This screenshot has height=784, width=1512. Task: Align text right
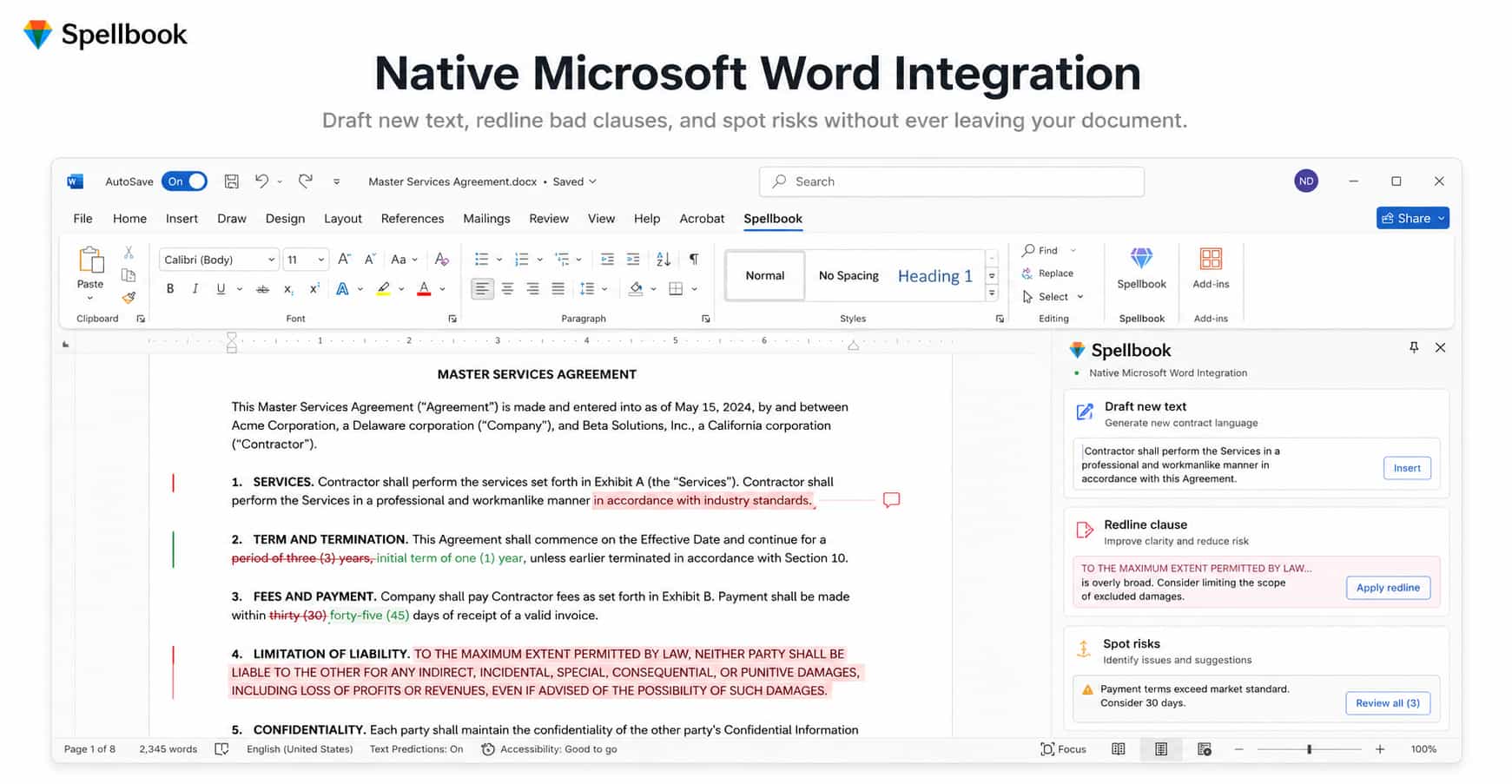click(532, 289)
